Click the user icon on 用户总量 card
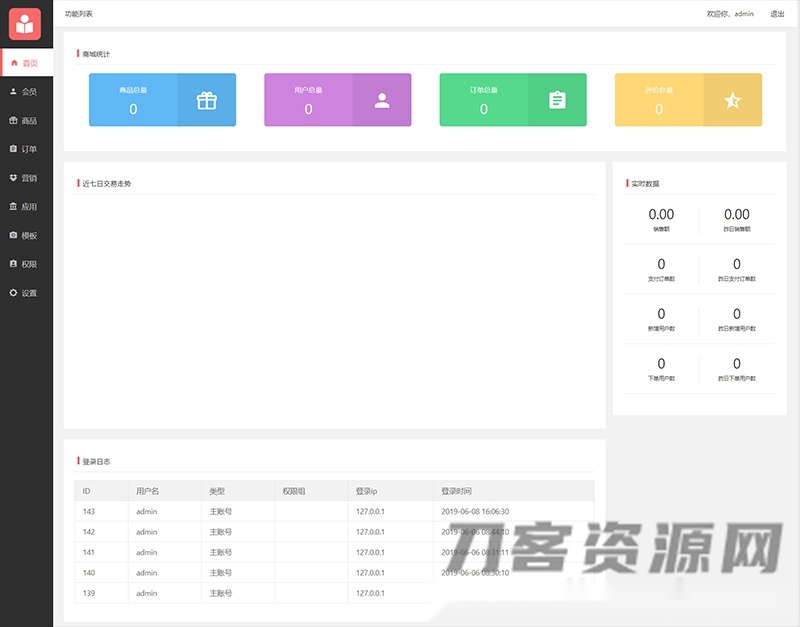 380,99
